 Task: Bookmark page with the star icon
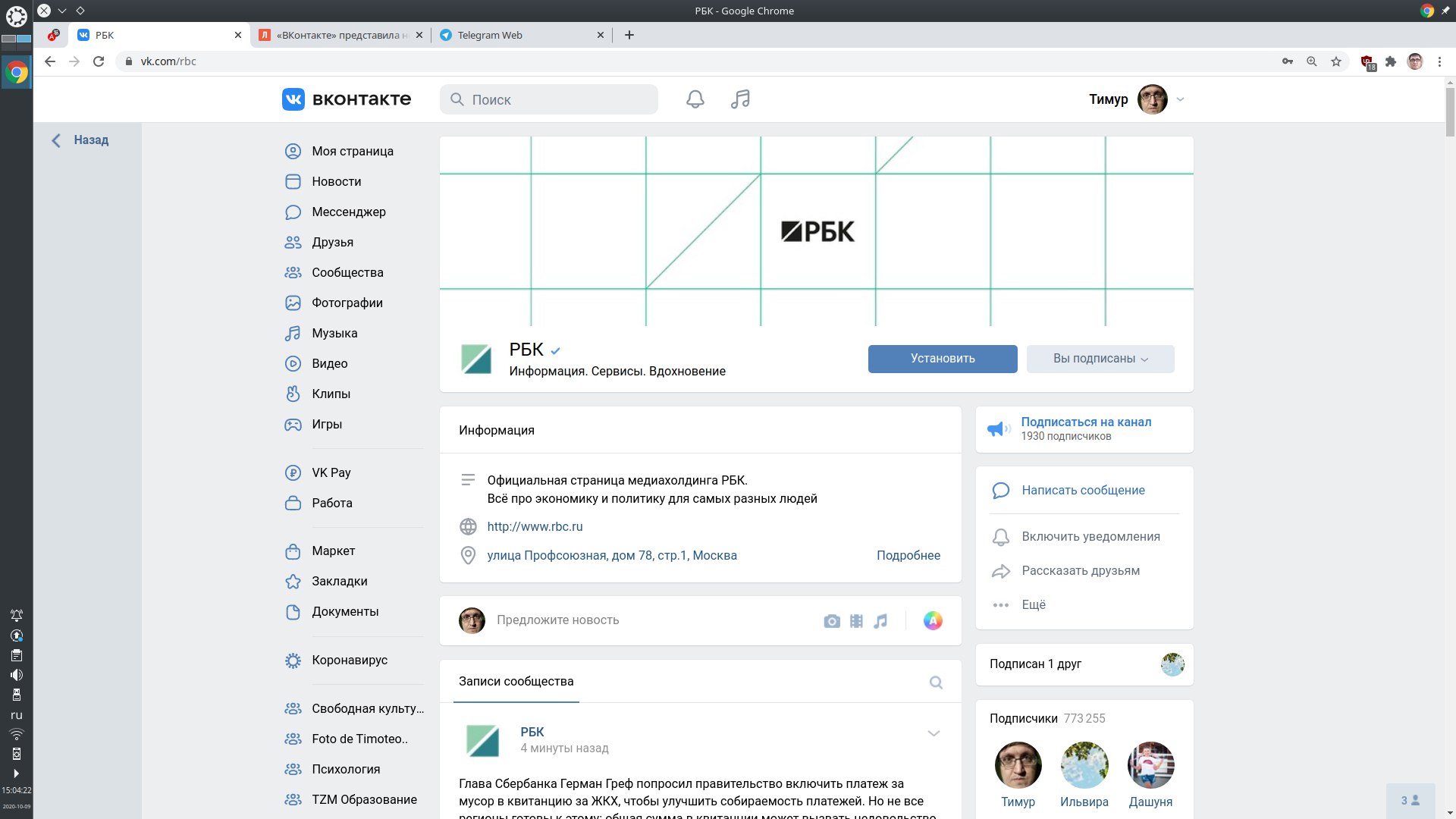1336,61
